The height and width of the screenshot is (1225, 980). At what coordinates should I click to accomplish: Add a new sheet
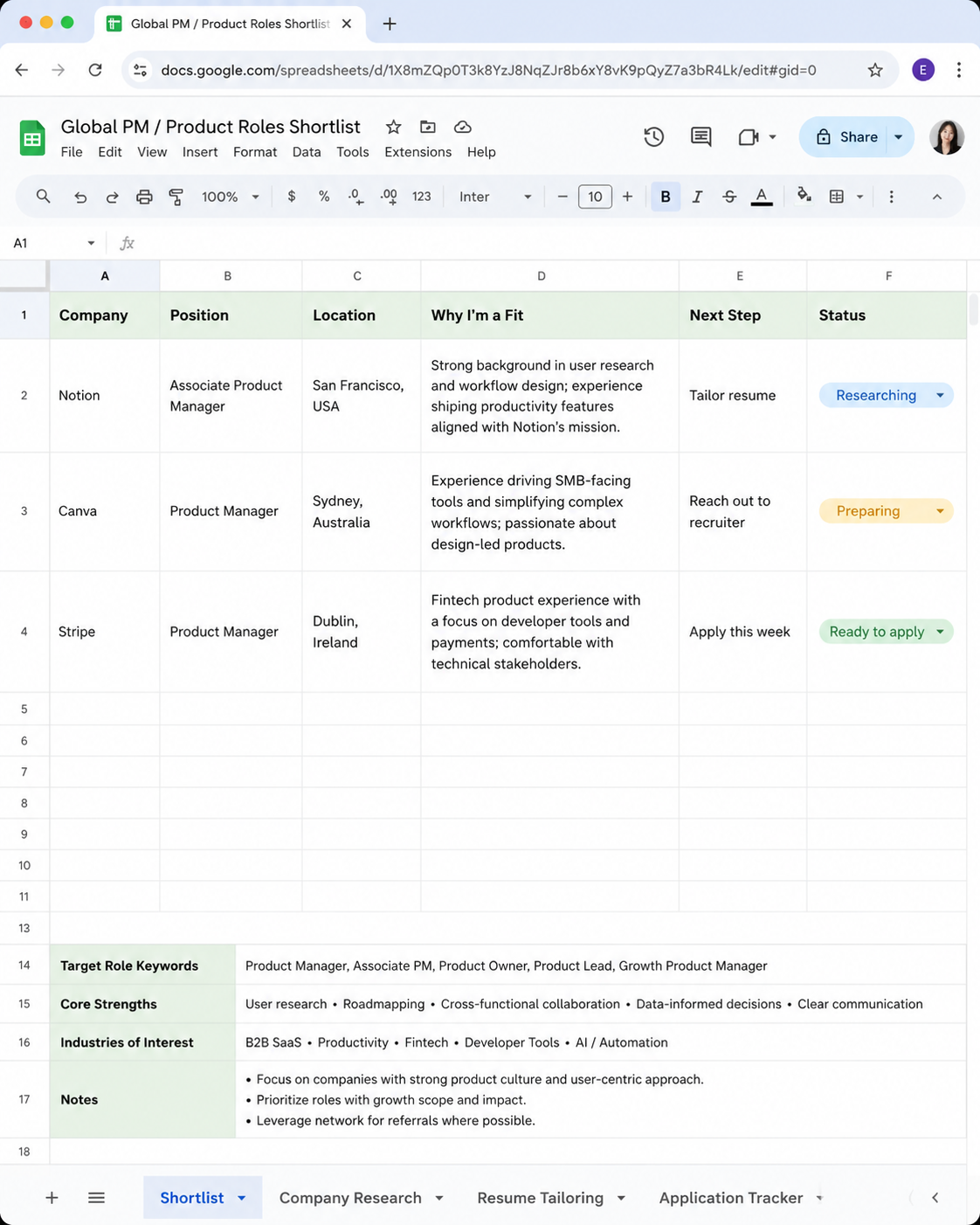(52, 1198)
